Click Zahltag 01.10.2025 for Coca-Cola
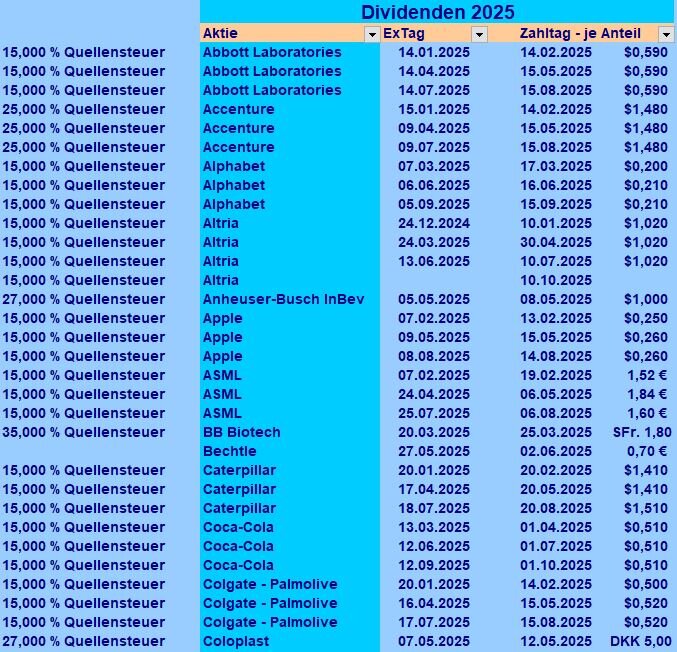 pyautogui.click(x=556, y=565)
